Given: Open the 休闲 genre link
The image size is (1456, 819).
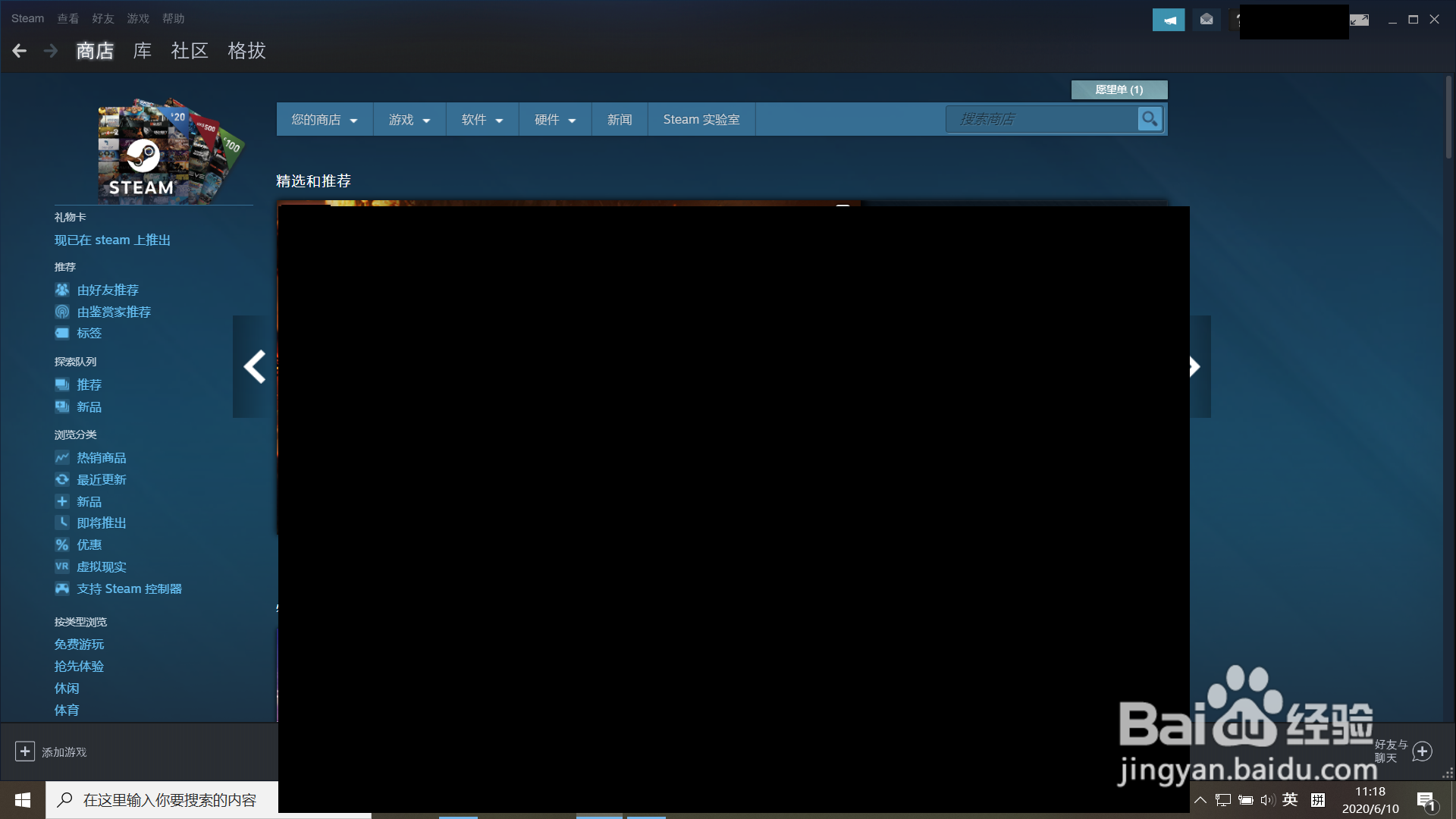Looking at the screenshot, I should 67,688.
